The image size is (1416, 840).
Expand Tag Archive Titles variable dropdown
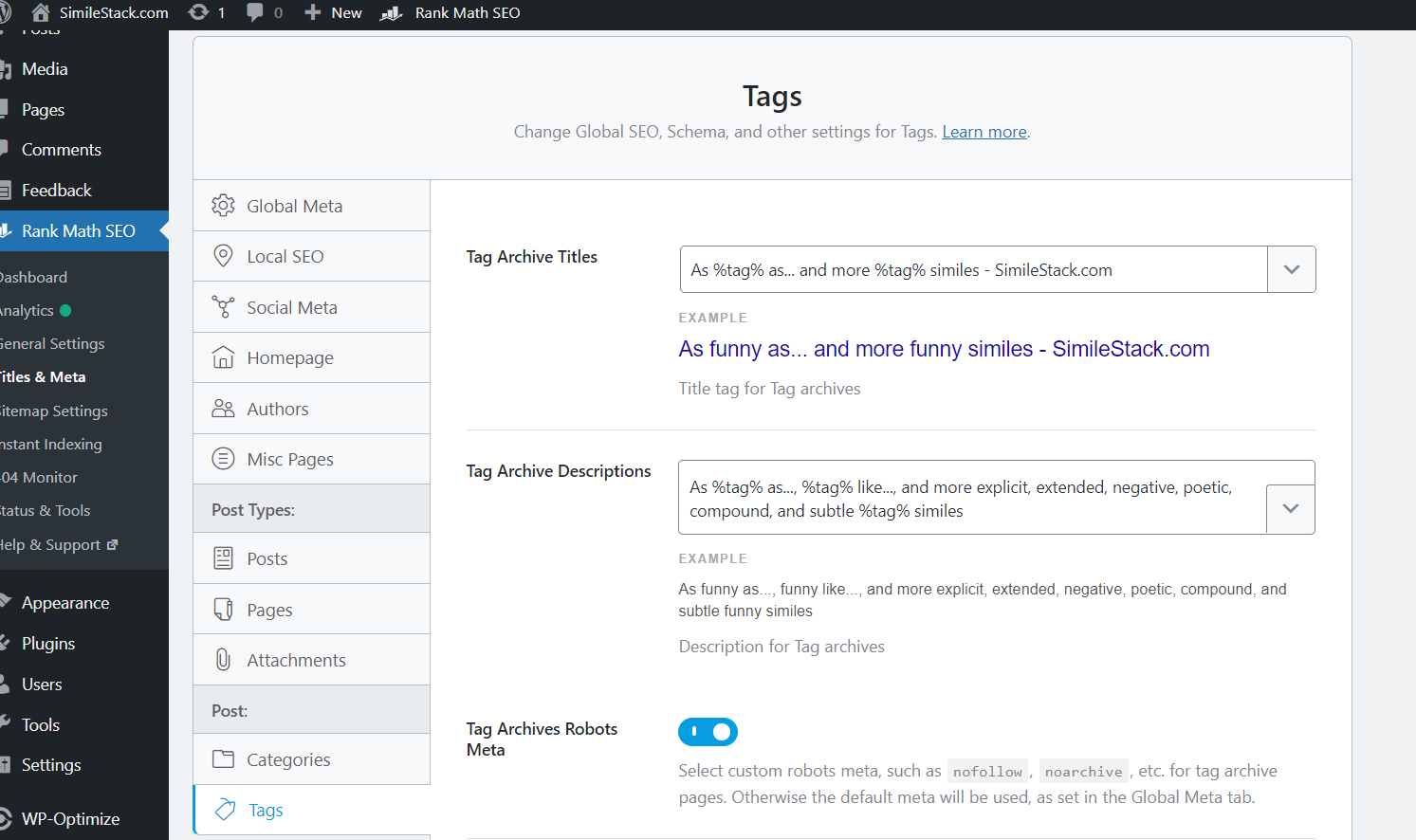[1292, 269]
